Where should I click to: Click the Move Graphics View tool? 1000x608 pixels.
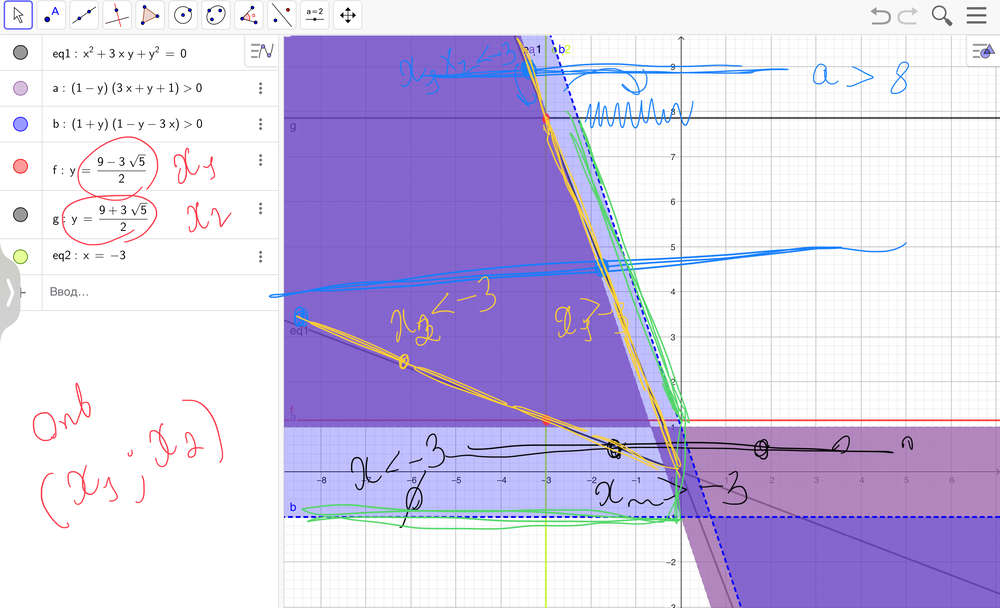click(347, 15)
